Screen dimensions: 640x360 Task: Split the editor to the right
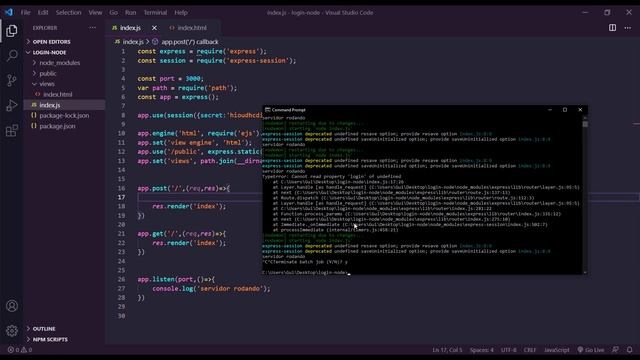point(612,28)
